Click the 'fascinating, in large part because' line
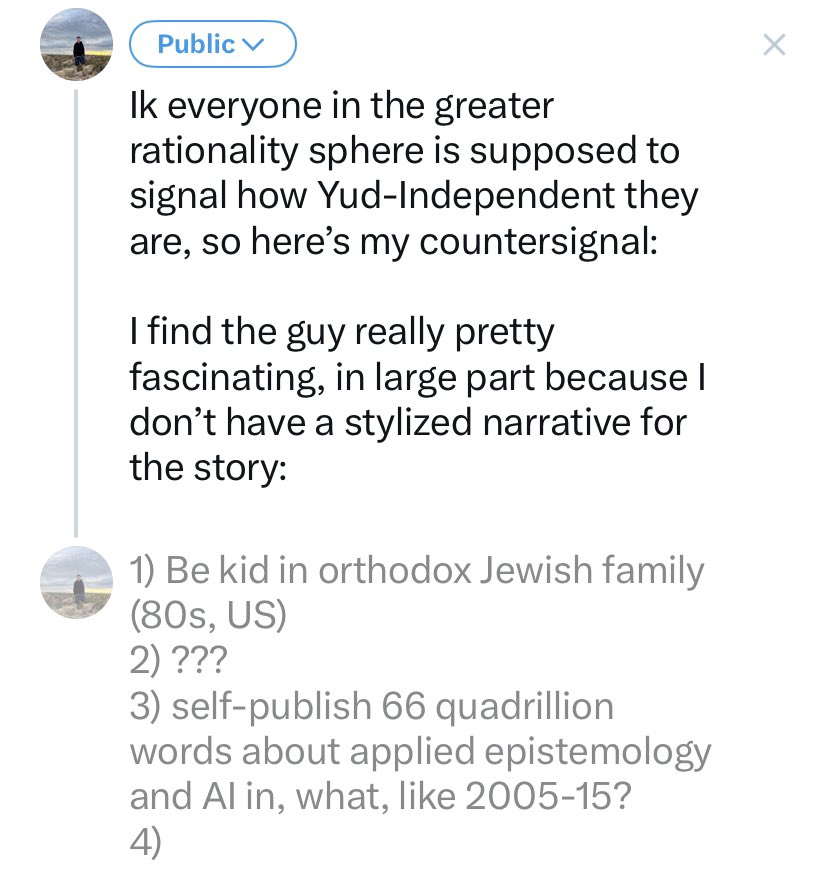The image size is (828, 883). click(408, 378)
